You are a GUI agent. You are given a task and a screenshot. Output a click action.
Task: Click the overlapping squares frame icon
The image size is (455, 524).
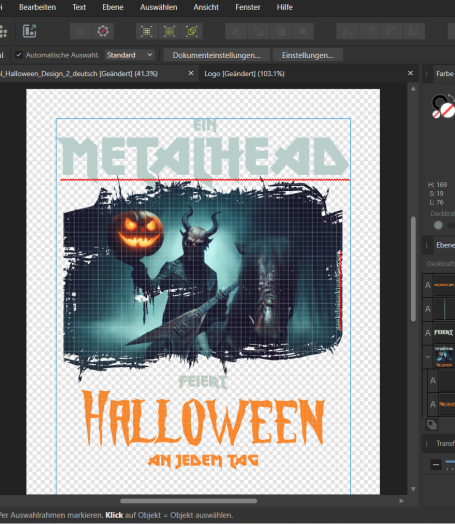coord(192,31)
